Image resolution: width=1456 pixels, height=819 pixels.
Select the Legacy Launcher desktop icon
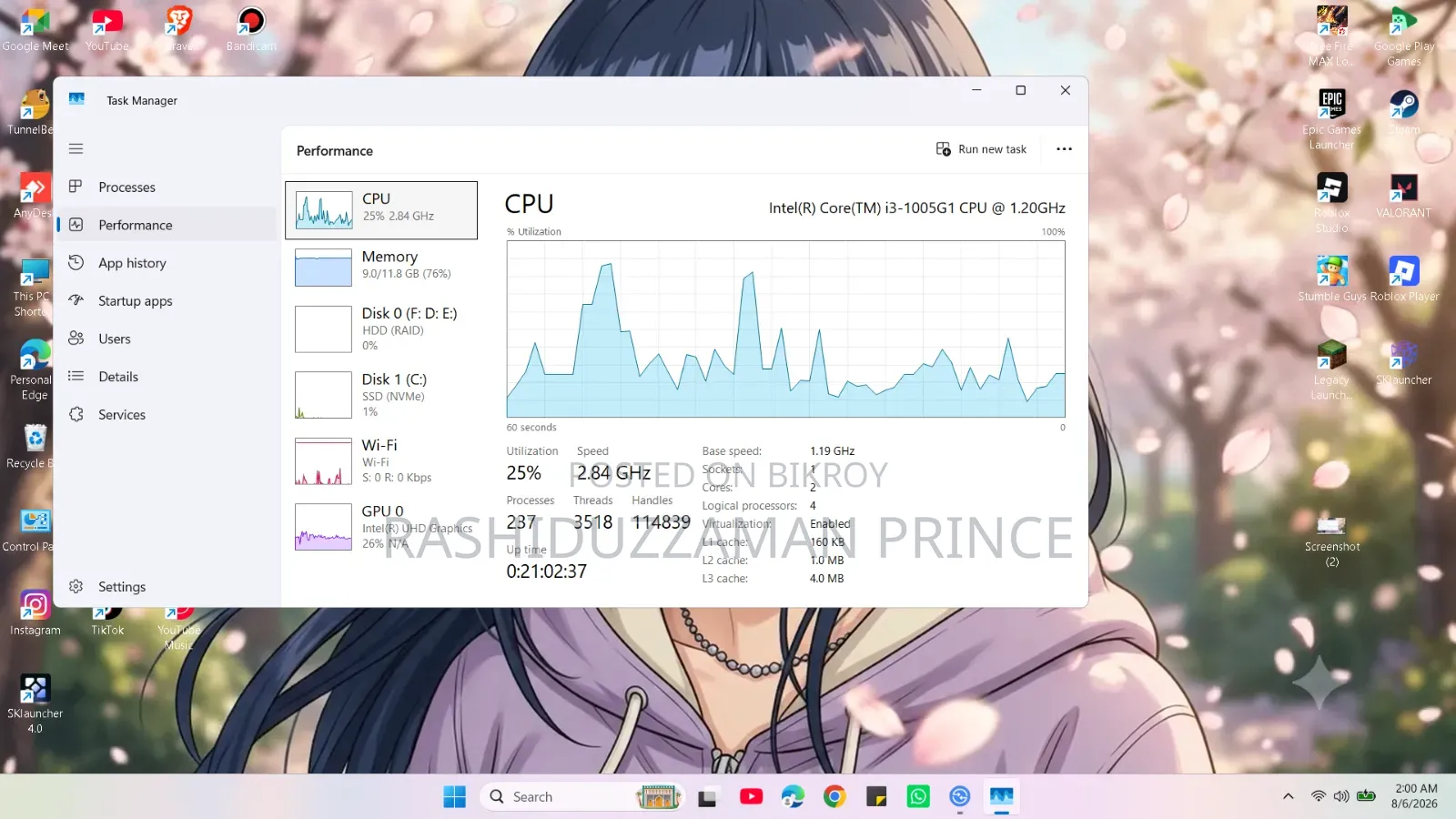point(1331,370)
